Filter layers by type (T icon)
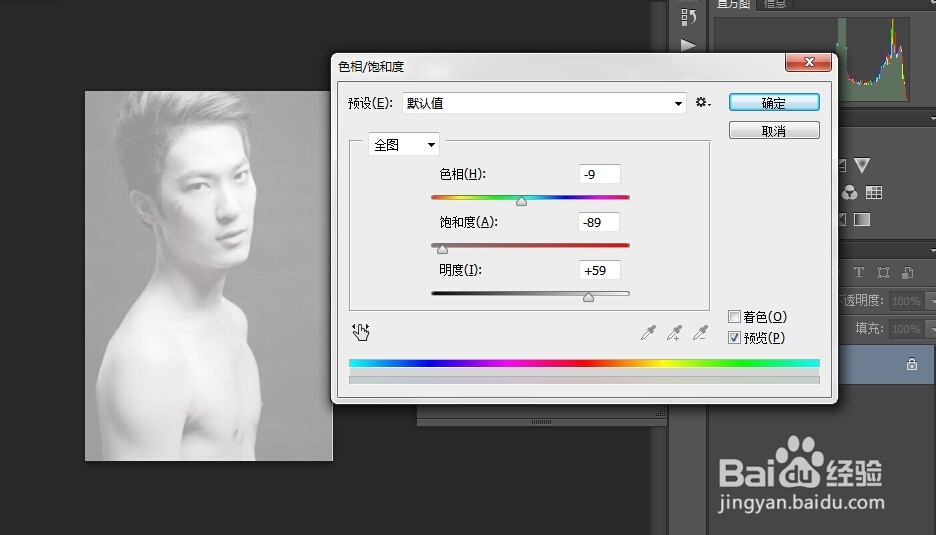The width and height of the screenshot is (936, 535). point(858,272)
